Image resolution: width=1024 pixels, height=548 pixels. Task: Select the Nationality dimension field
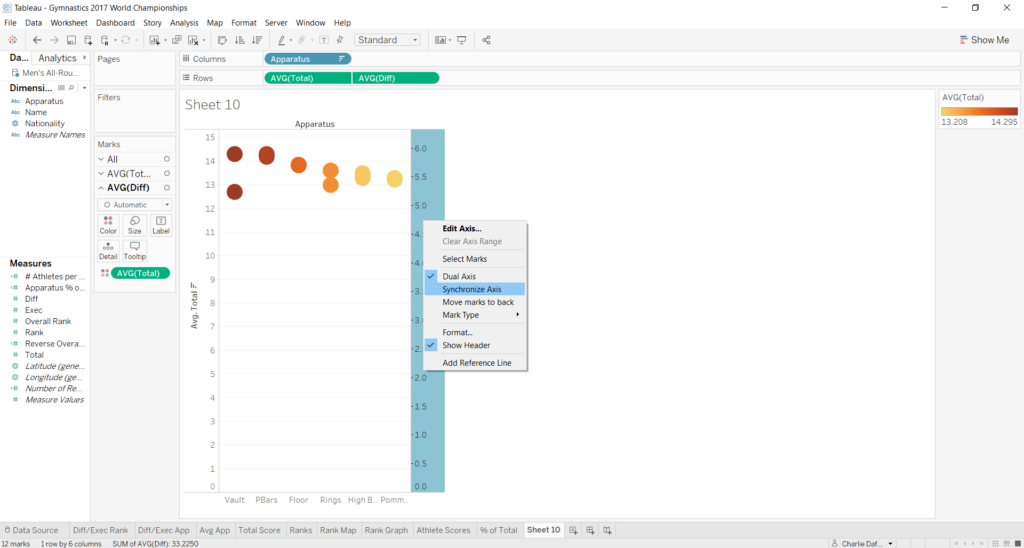45,123
